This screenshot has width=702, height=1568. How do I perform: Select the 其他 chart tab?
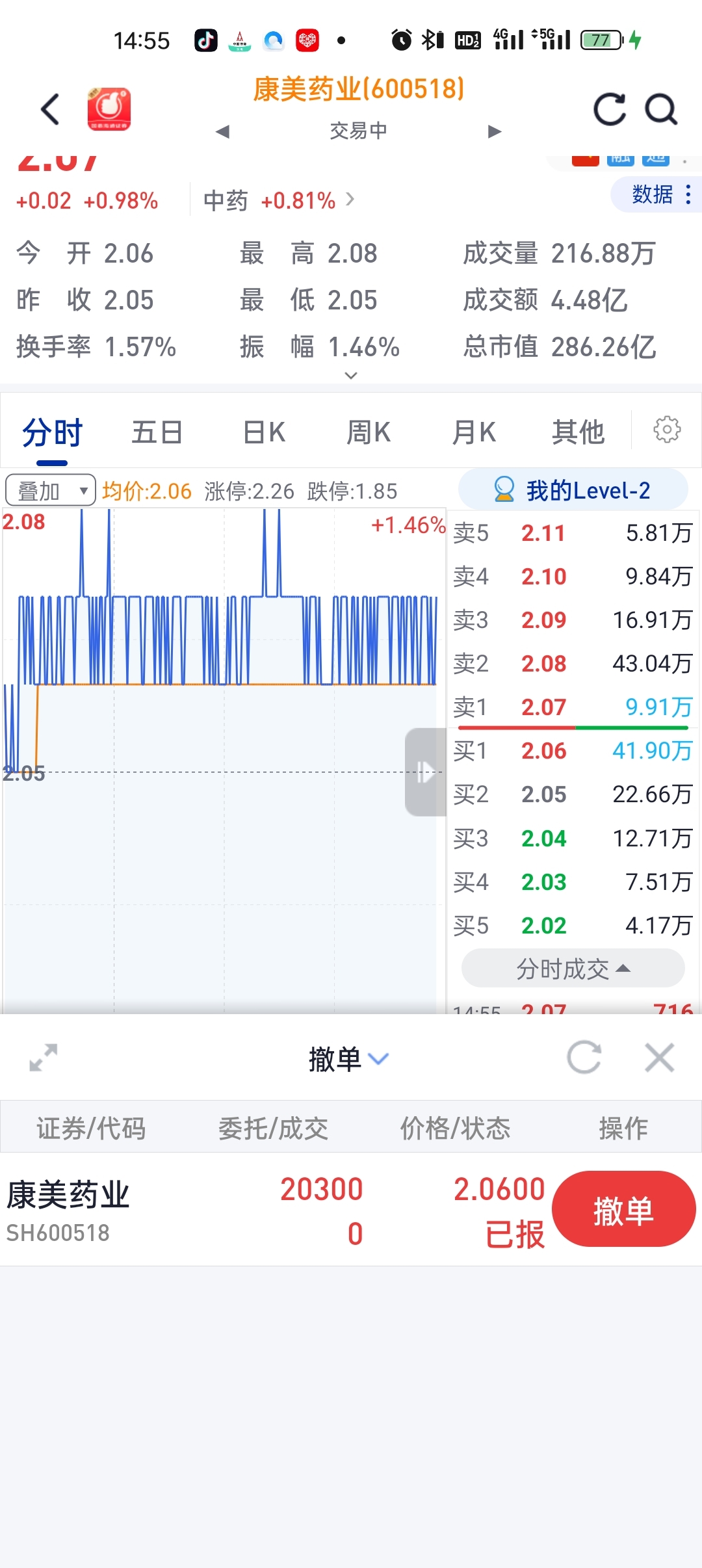578,432
